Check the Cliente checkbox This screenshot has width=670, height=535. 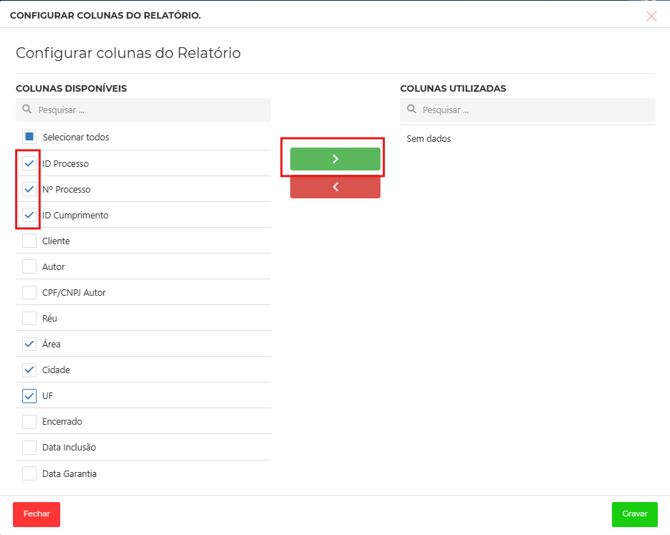pyautogui.click(x=30, y=241)
